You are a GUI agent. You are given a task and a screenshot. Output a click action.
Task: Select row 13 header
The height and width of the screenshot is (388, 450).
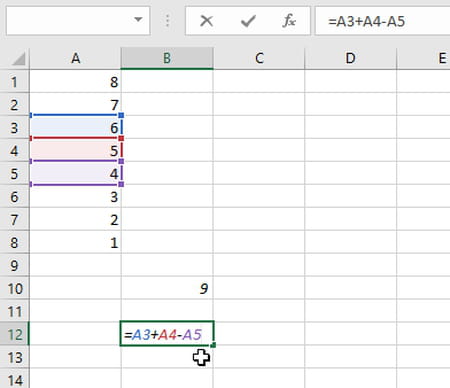(x=14, y=357)
